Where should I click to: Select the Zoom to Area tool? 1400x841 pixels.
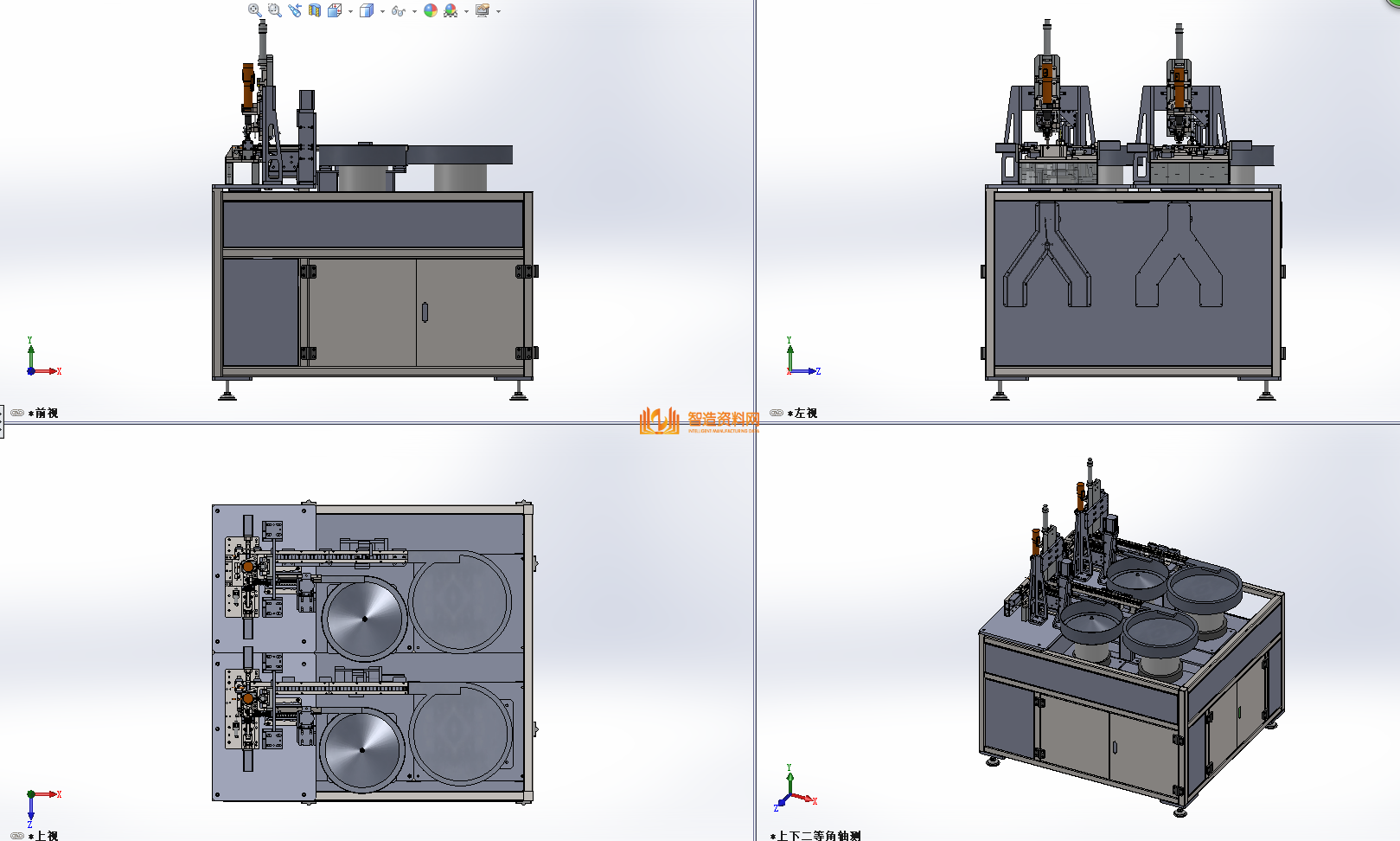pos(274,10)
